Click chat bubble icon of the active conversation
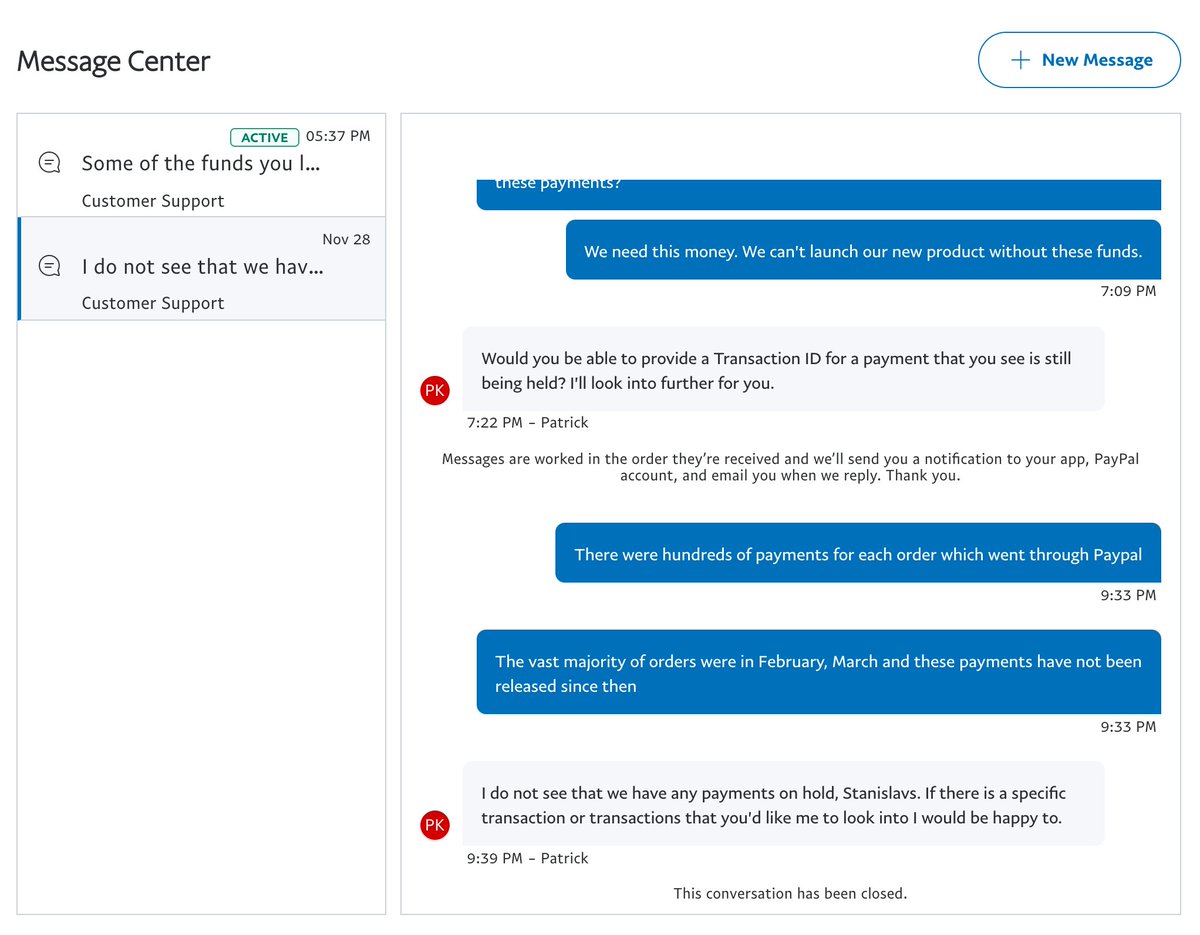 click(x=49, y=162)
